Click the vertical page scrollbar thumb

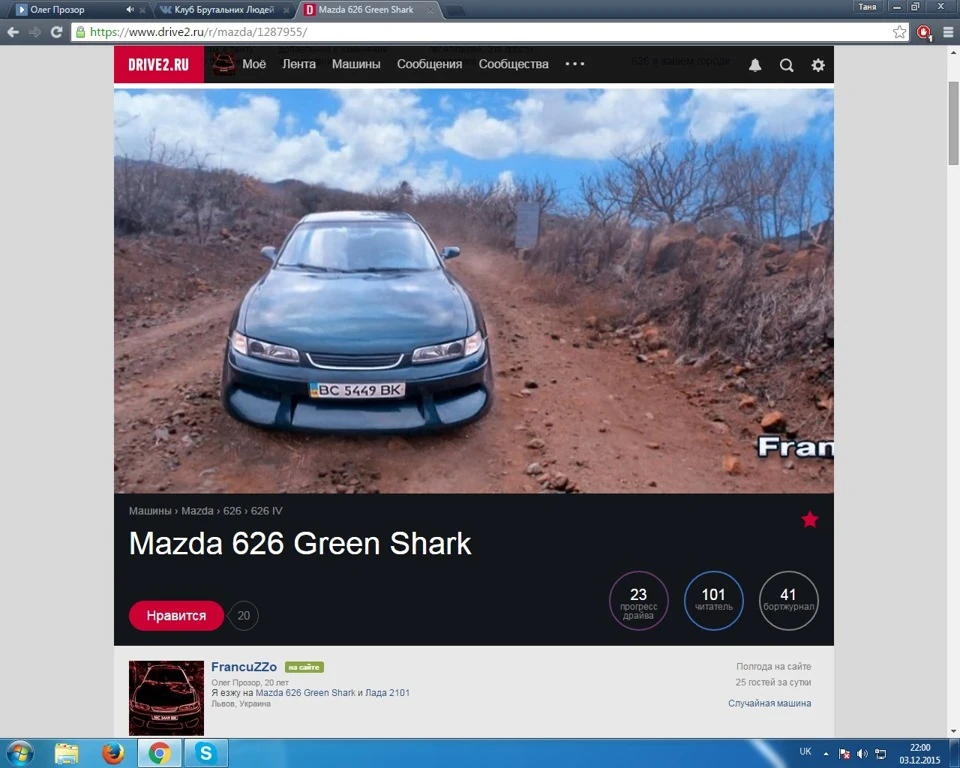pos(953,123)
